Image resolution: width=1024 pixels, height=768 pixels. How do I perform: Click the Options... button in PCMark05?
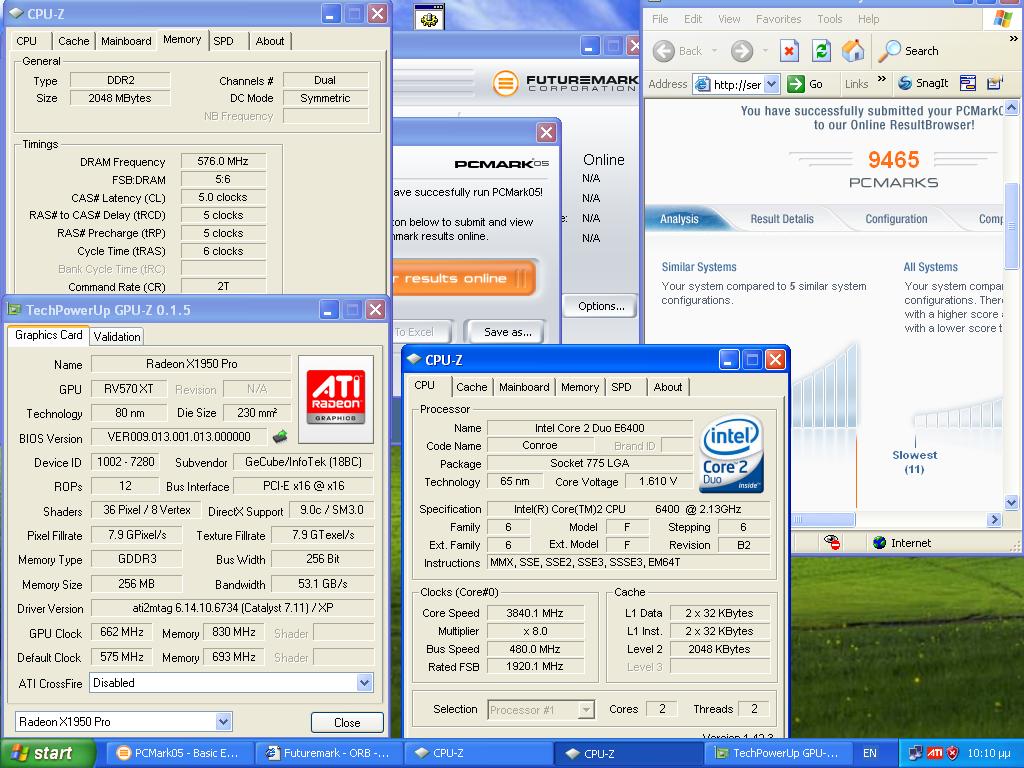tap(601, 306)
